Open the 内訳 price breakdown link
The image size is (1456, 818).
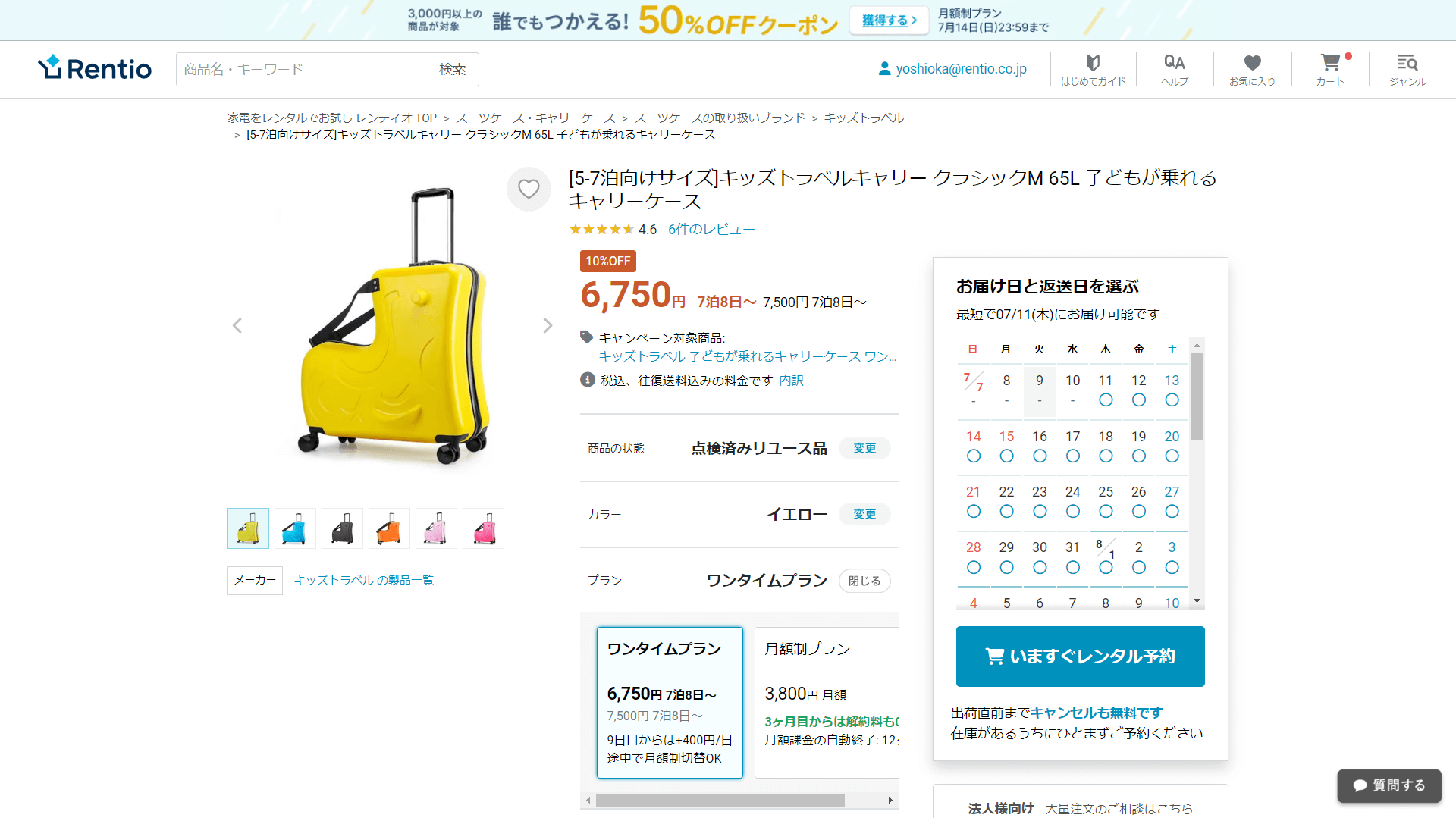pyautogui.click(x=791, y=381)
